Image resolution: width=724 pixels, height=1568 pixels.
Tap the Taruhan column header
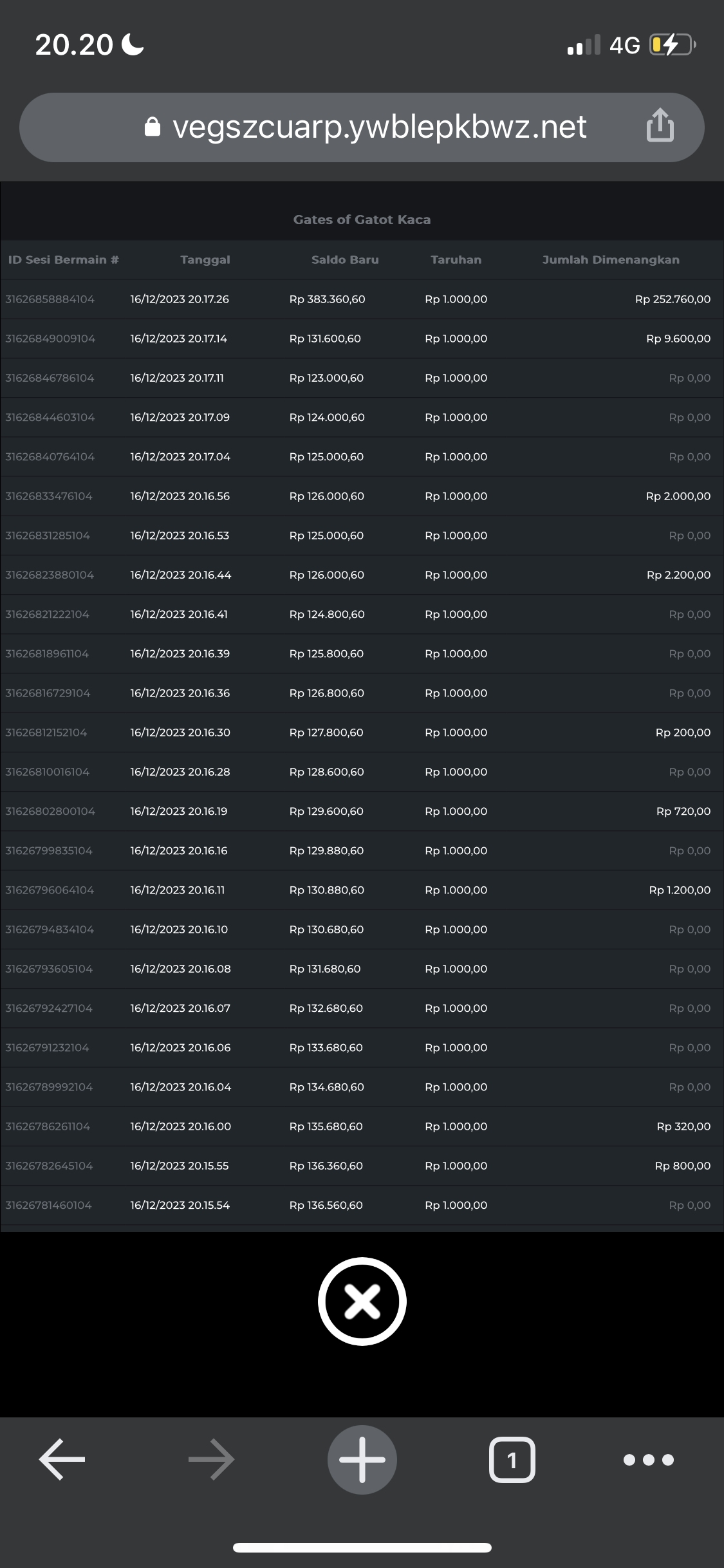456,260
